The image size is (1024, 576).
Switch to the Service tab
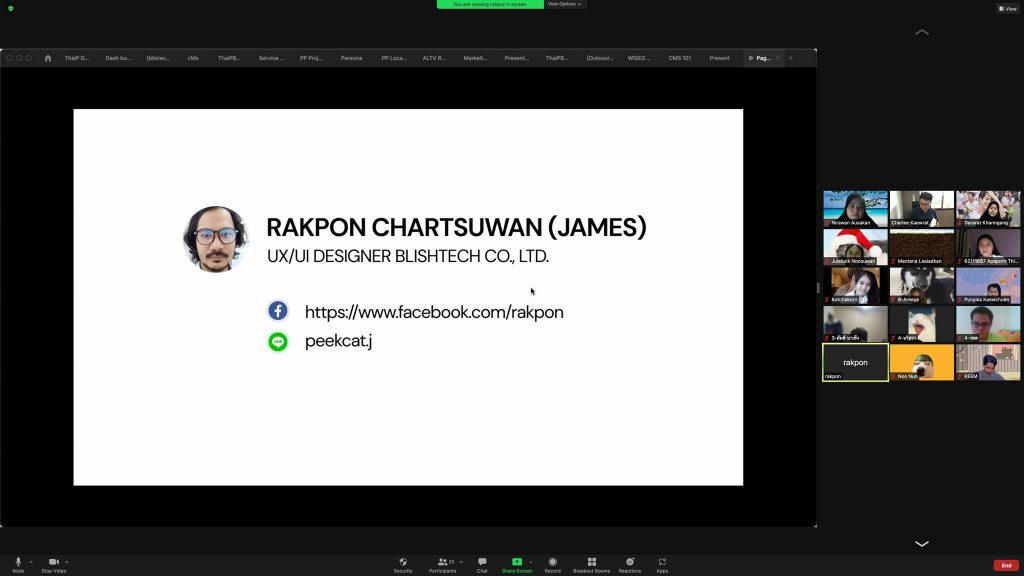271,58
